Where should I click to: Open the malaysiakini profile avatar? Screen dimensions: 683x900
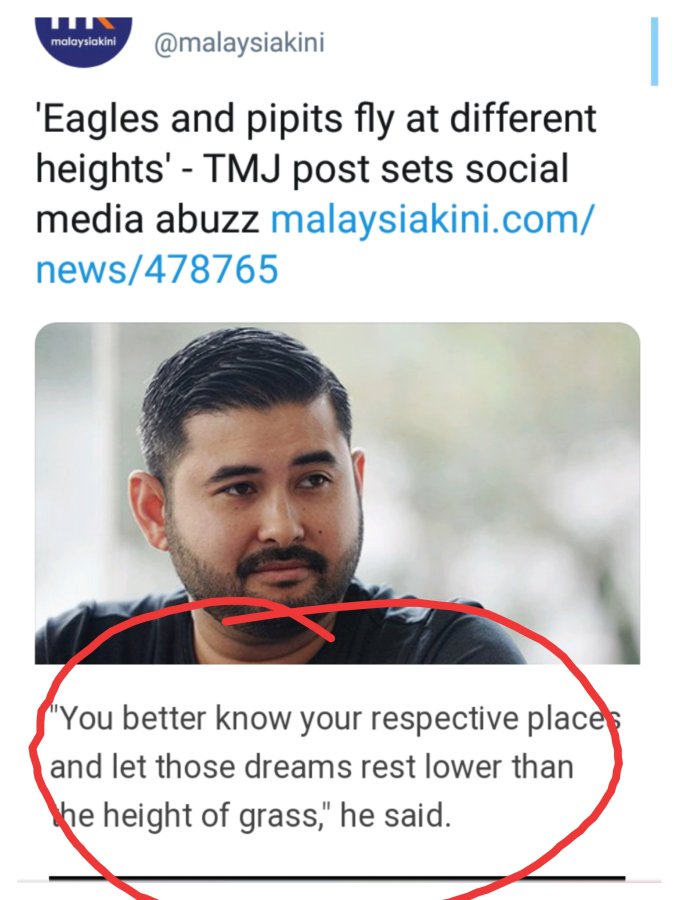coord(84,42)
